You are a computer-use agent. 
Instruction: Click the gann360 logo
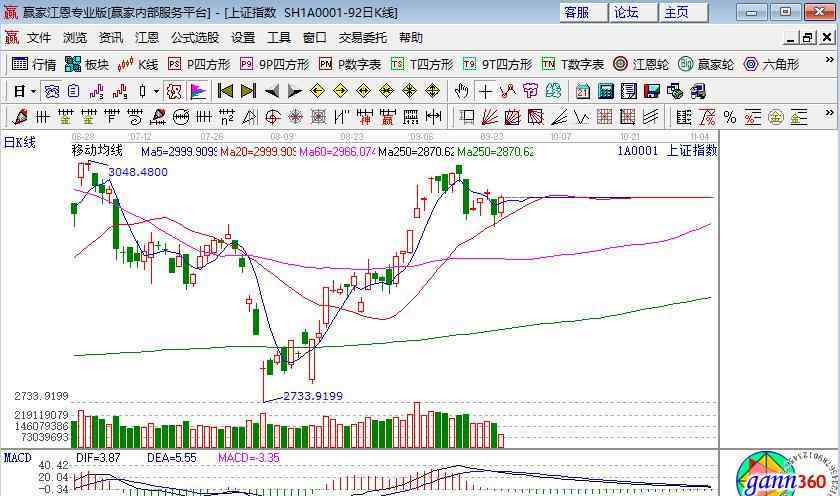(784, 476)
